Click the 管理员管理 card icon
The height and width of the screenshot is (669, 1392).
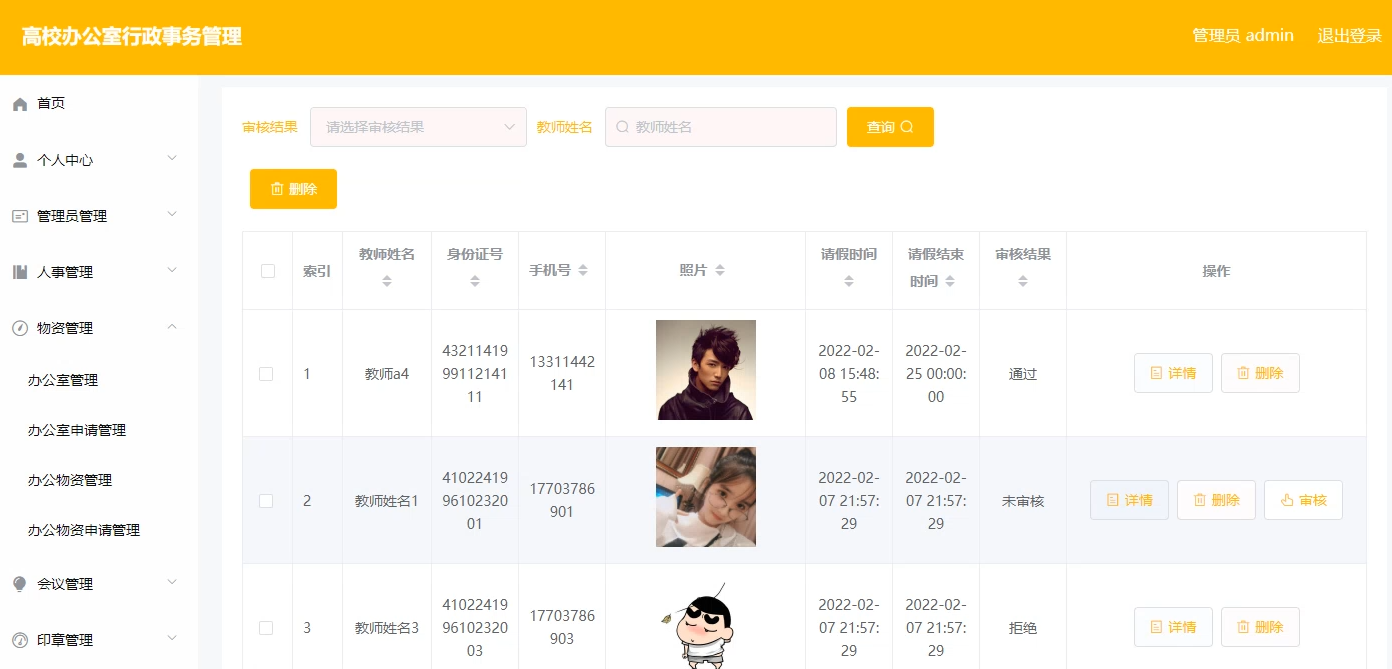(20, 217)
